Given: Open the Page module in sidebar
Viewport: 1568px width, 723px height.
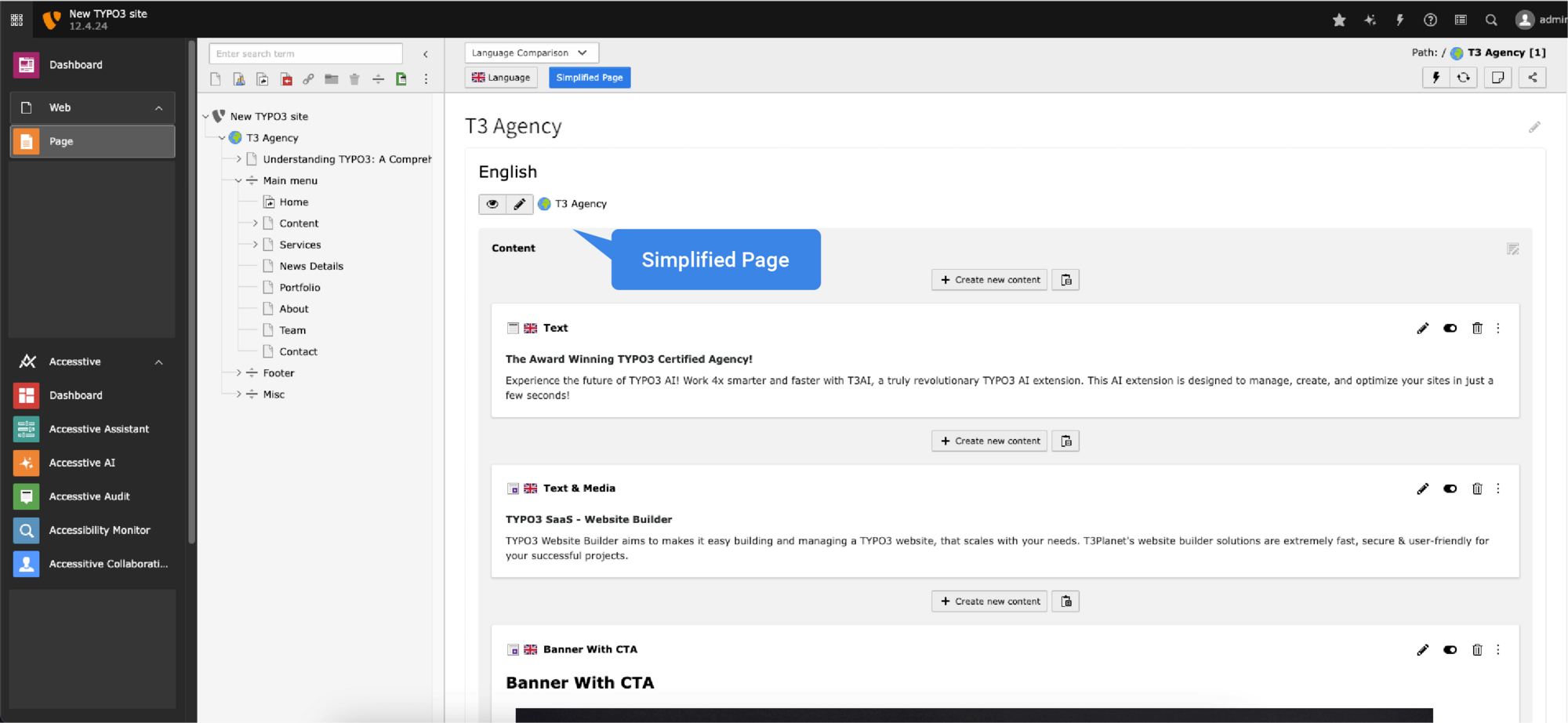Looking at the screenshot, I should tap(93, 142).
